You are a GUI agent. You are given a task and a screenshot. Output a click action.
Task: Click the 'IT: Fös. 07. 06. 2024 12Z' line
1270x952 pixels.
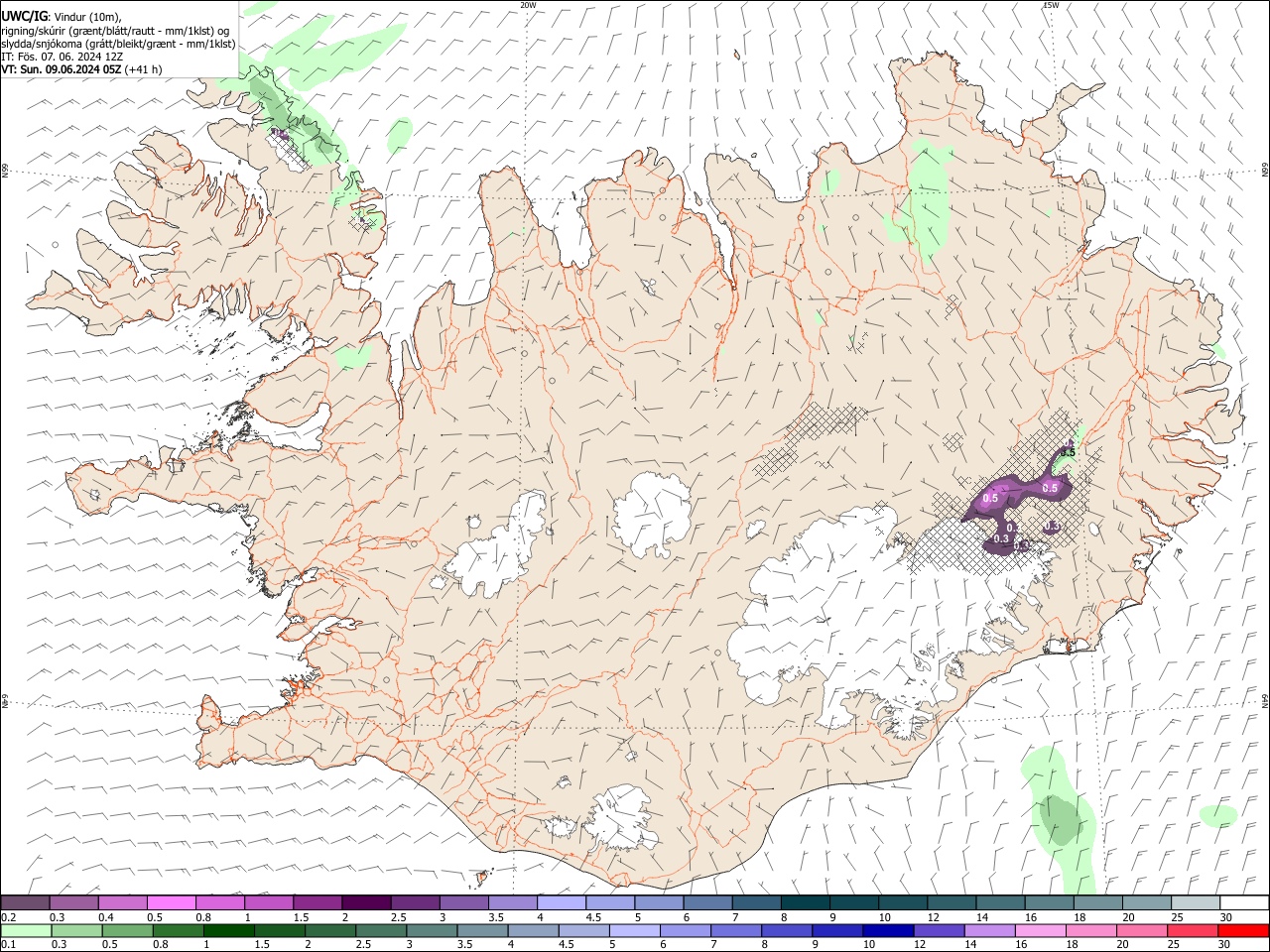click(x=62, y=57)
